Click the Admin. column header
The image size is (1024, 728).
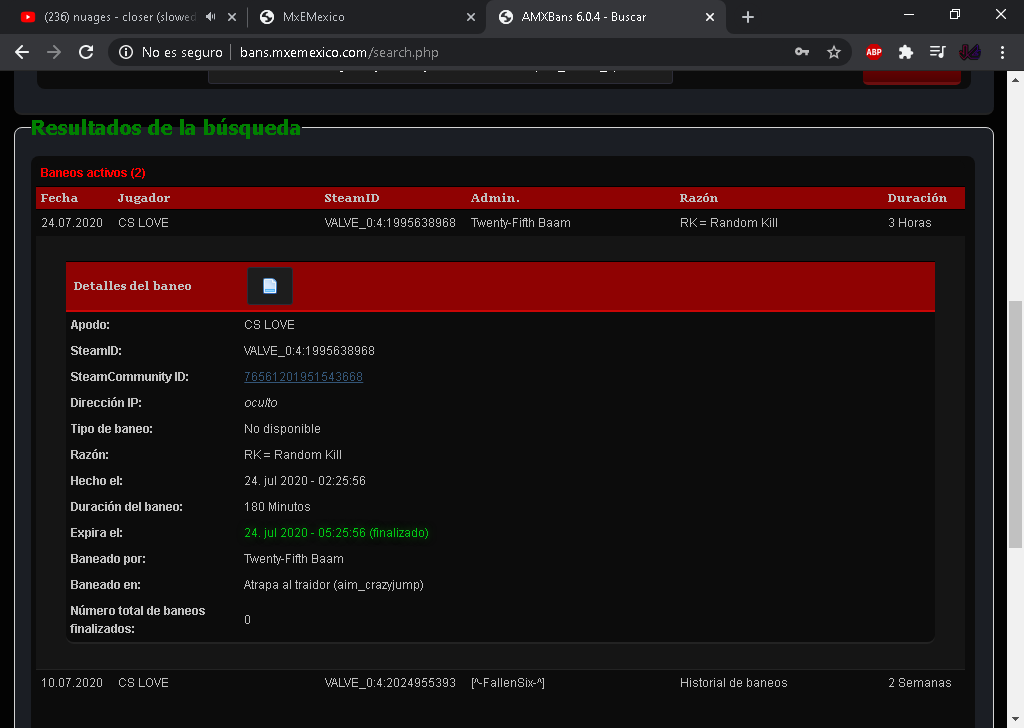tap(495, 198)
